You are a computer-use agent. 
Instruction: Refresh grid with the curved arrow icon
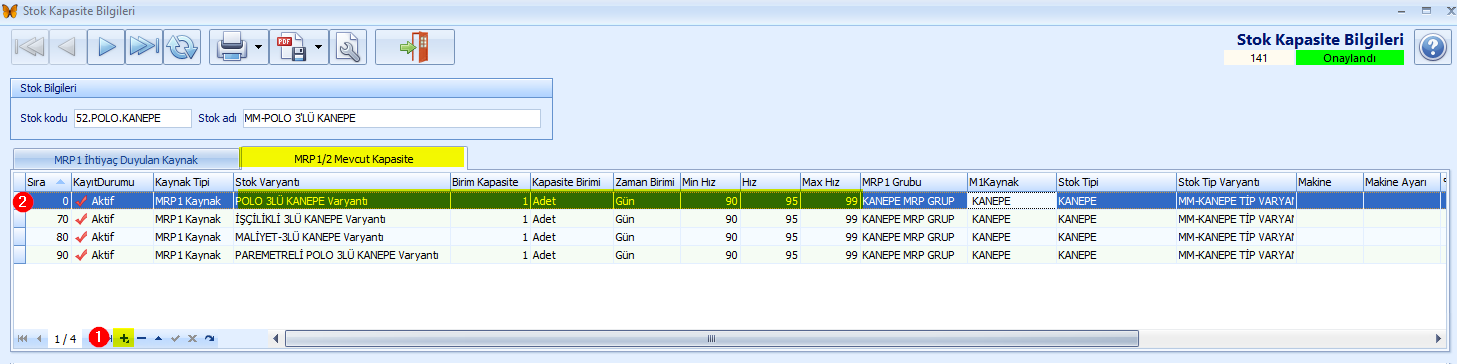click(x=209, y=339)
